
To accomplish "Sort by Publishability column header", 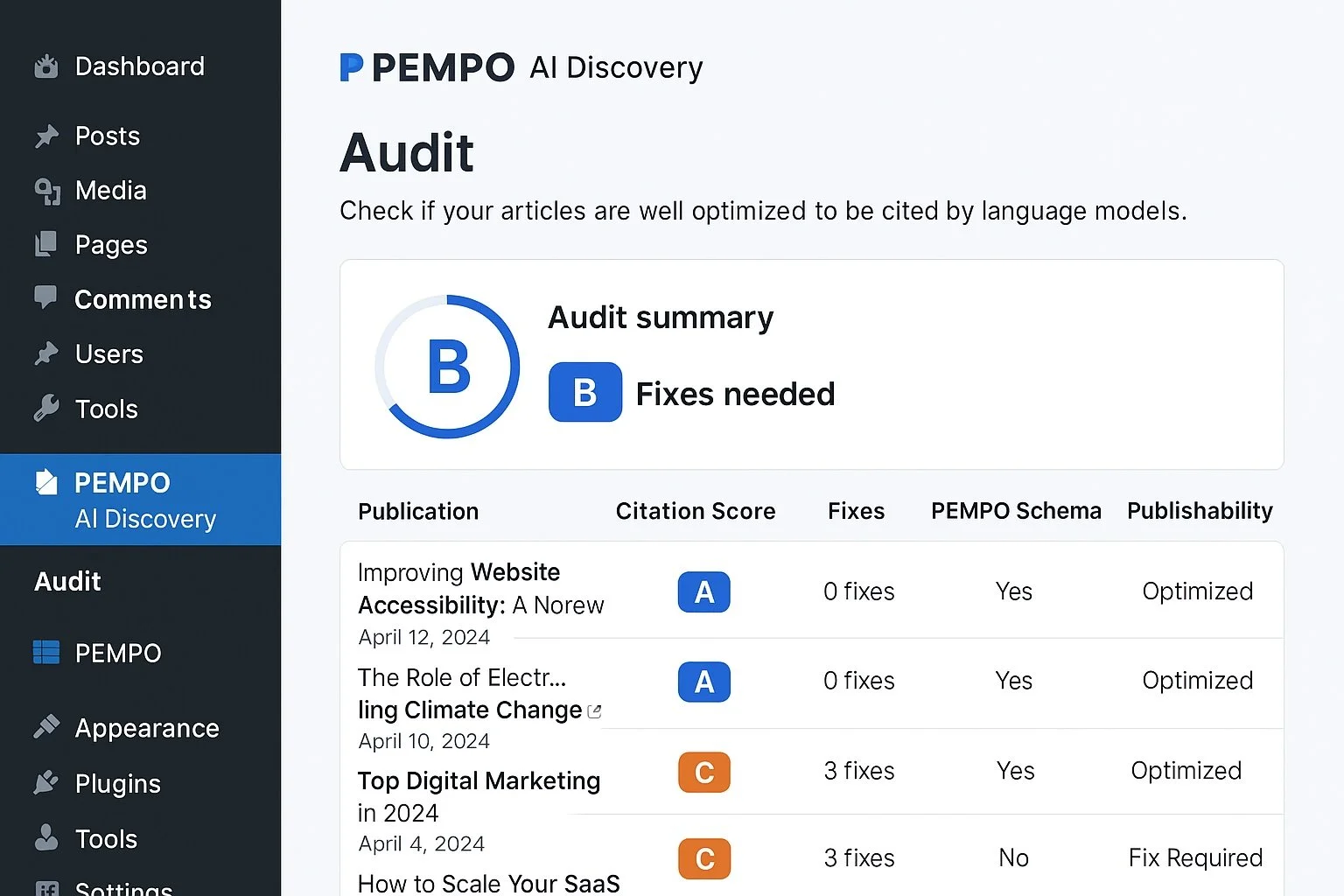I will (x=1200, y=511).
